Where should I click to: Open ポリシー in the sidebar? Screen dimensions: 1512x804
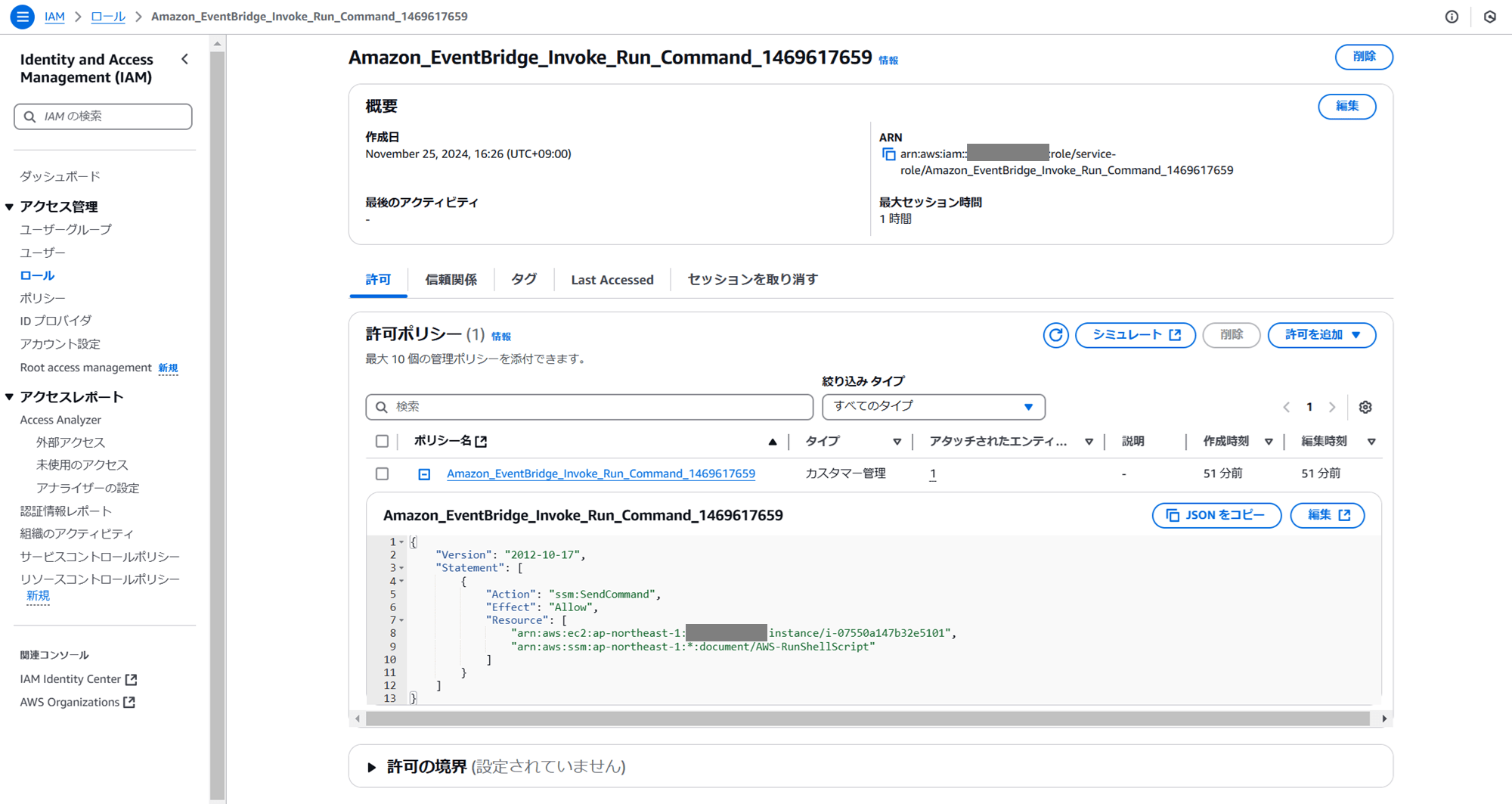click(x=42, y=298)
